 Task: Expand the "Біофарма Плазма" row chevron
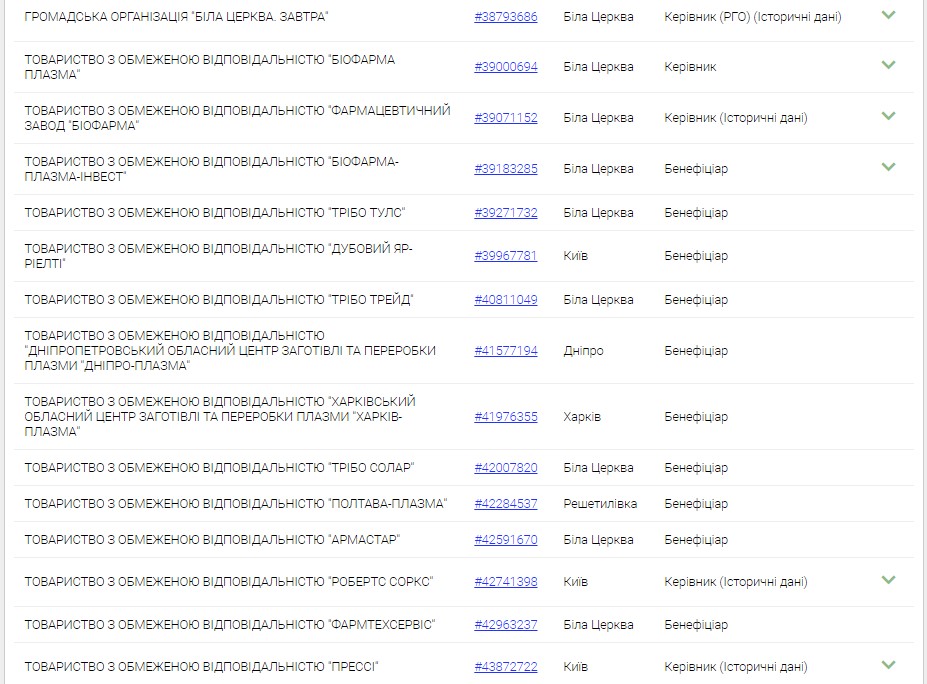click(888, 66)
